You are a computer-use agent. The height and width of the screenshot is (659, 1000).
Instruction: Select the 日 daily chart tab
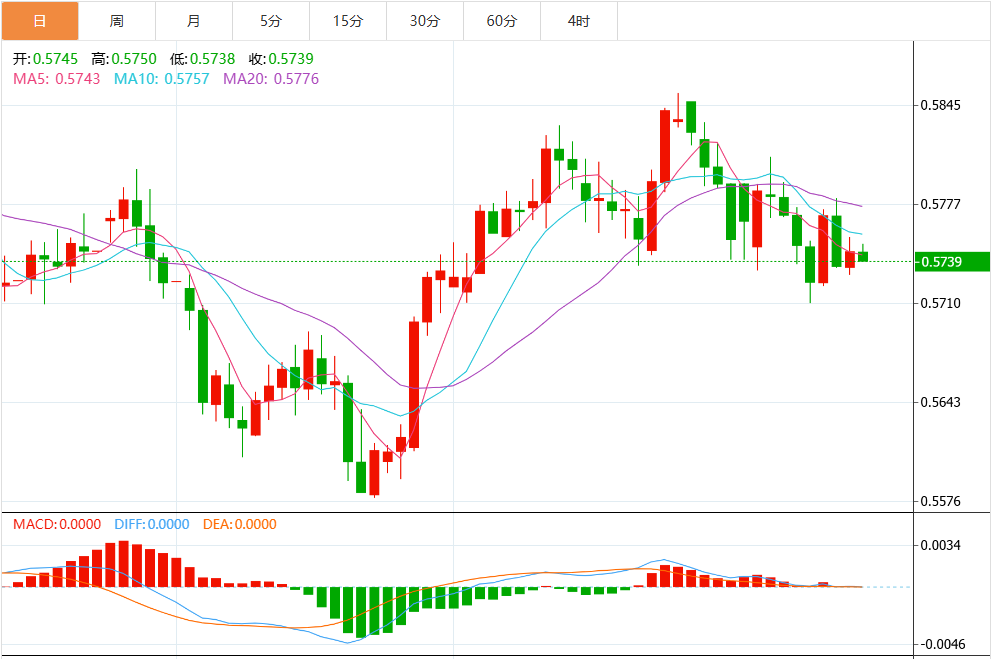click(x=39, y=20)
